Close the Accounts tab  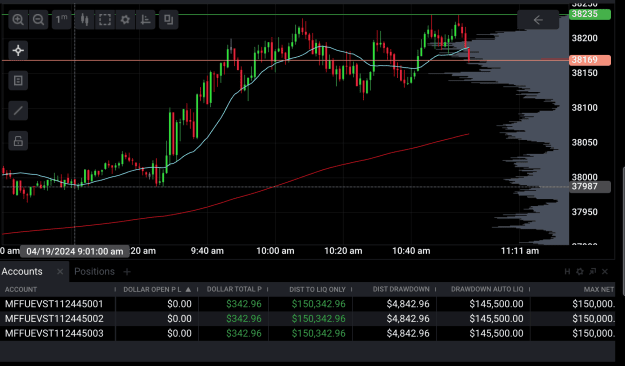pyautogui.click(x=60, y=272)
